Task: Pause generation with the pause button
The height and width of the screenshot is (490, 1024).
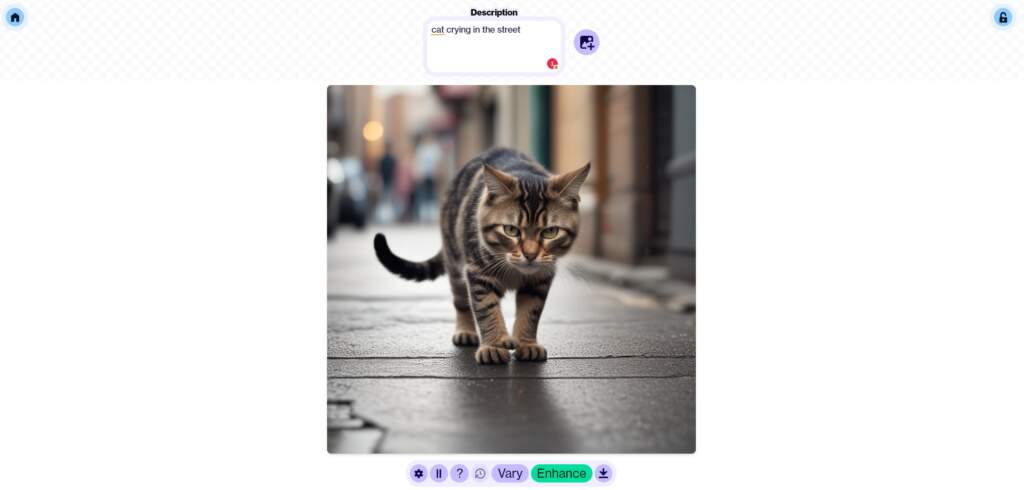Action: tap(439, 473)
